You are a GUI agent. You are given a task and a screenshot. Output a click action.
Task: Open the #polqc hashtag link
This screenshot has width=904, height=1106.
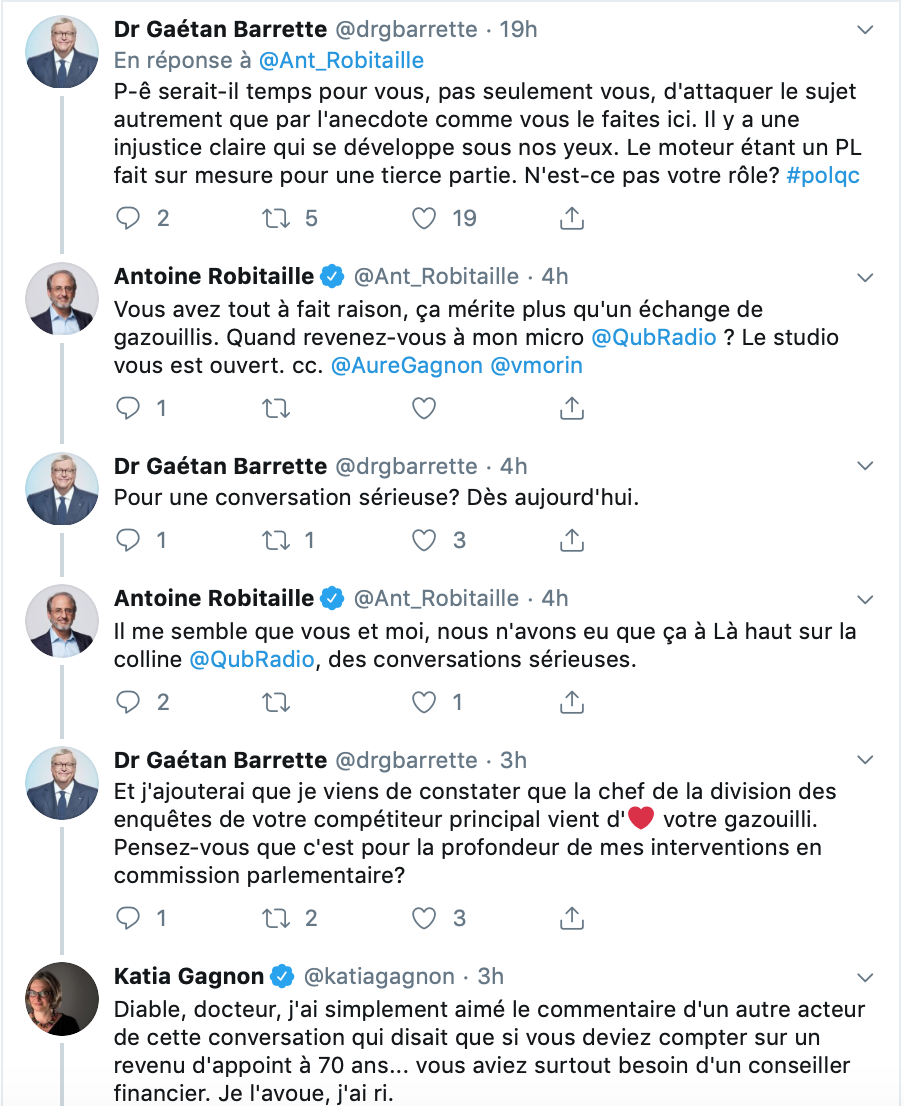(x=823, y=176)
